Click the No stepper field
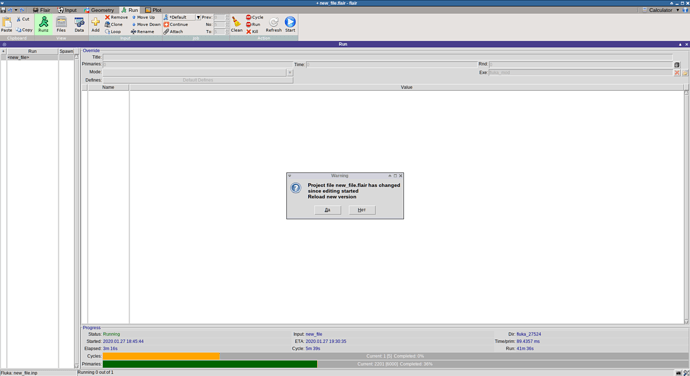 [x=220, y=25]
